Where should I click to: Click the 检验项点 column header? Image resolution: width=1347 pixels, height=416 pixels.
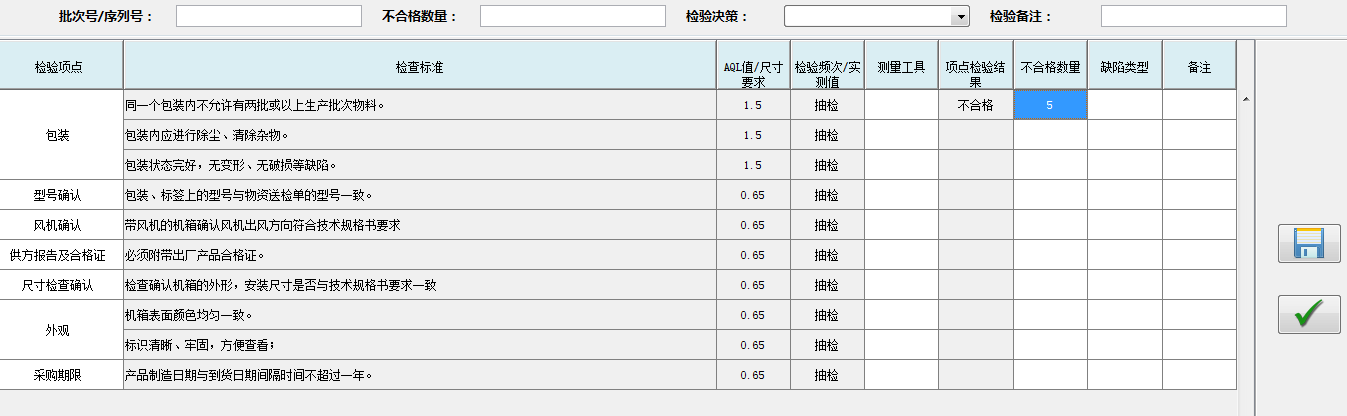coord(61,67)
